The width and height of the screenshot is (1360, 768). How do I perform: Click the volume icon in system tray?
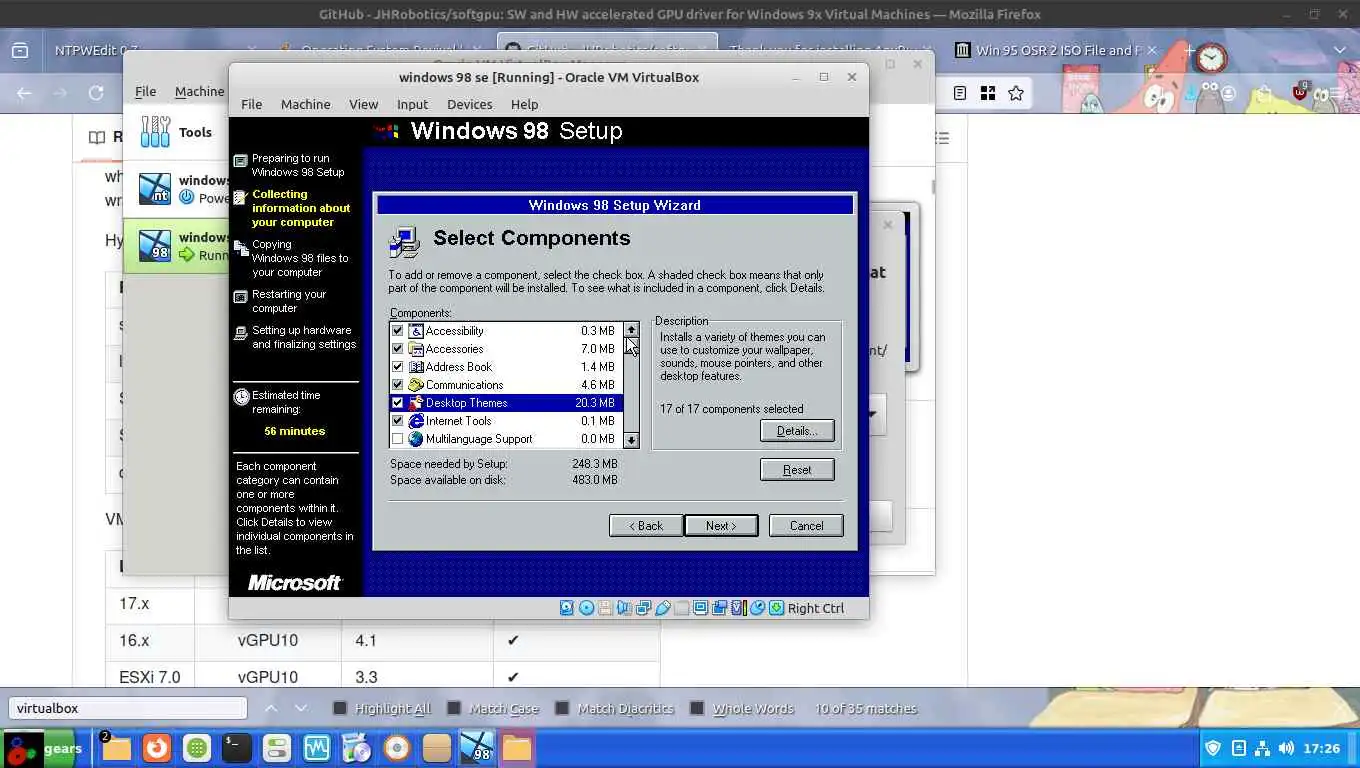1286,748
